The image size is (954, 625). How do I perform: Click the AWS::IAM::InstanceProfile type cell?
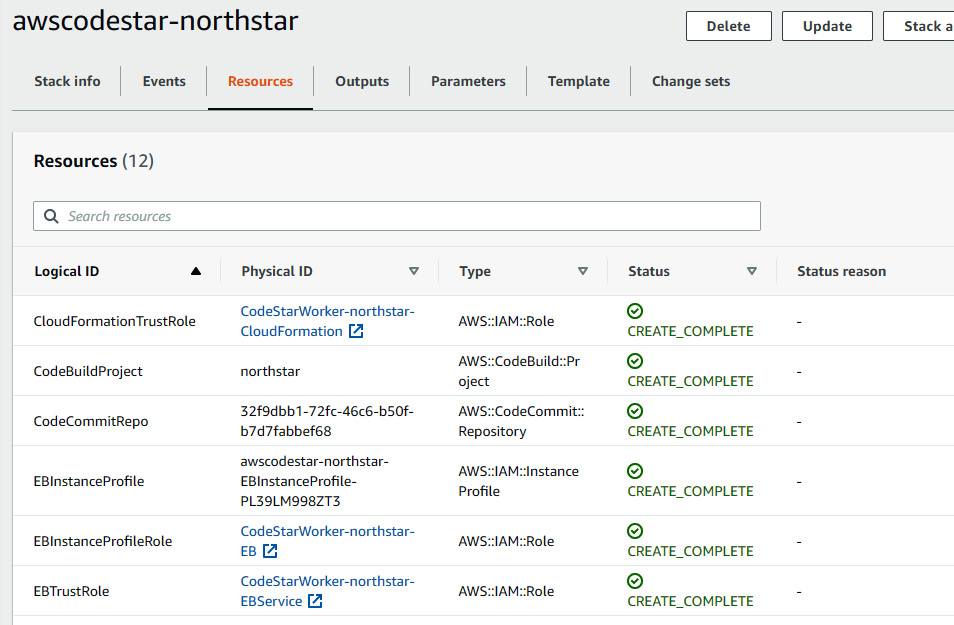tap(518, 481)
